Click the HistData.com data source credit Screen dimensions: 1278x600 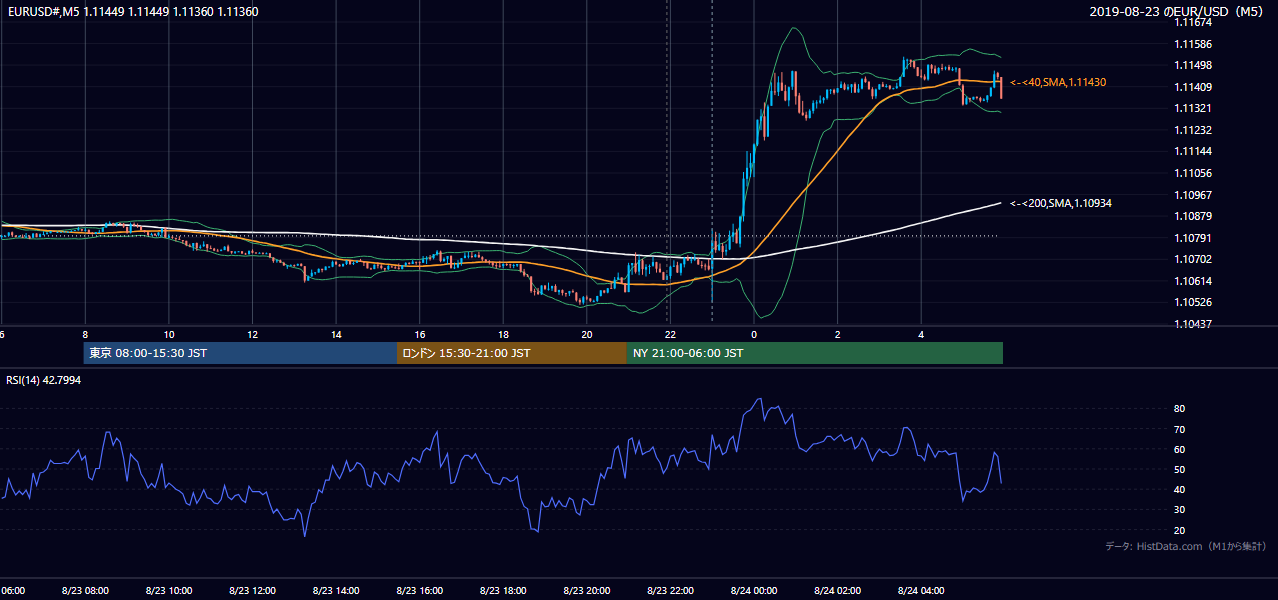coord(1186,546)
